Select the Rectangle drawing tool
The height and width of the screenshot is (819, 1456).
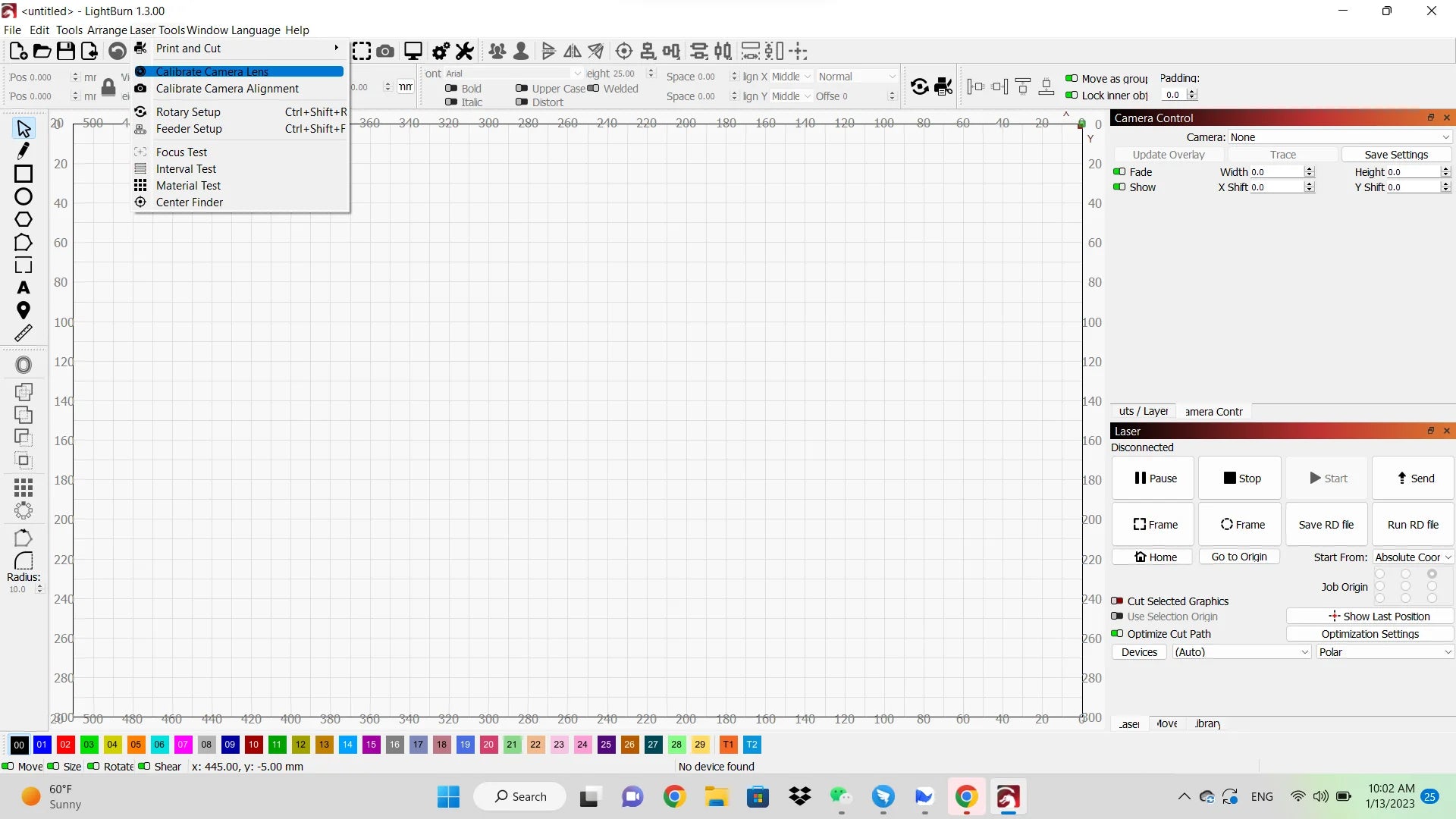click(x=24, y=174)
